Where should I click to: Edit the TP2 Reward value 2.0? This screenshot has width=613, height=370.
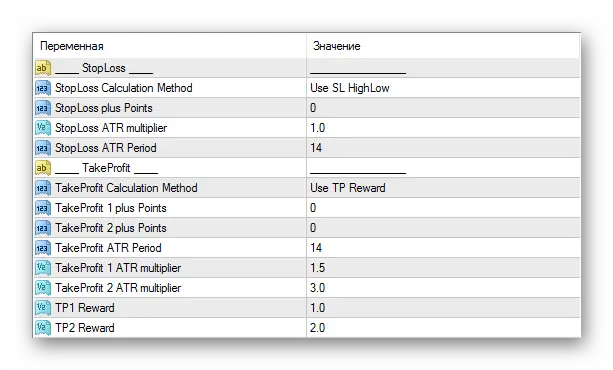pos(443,328)
